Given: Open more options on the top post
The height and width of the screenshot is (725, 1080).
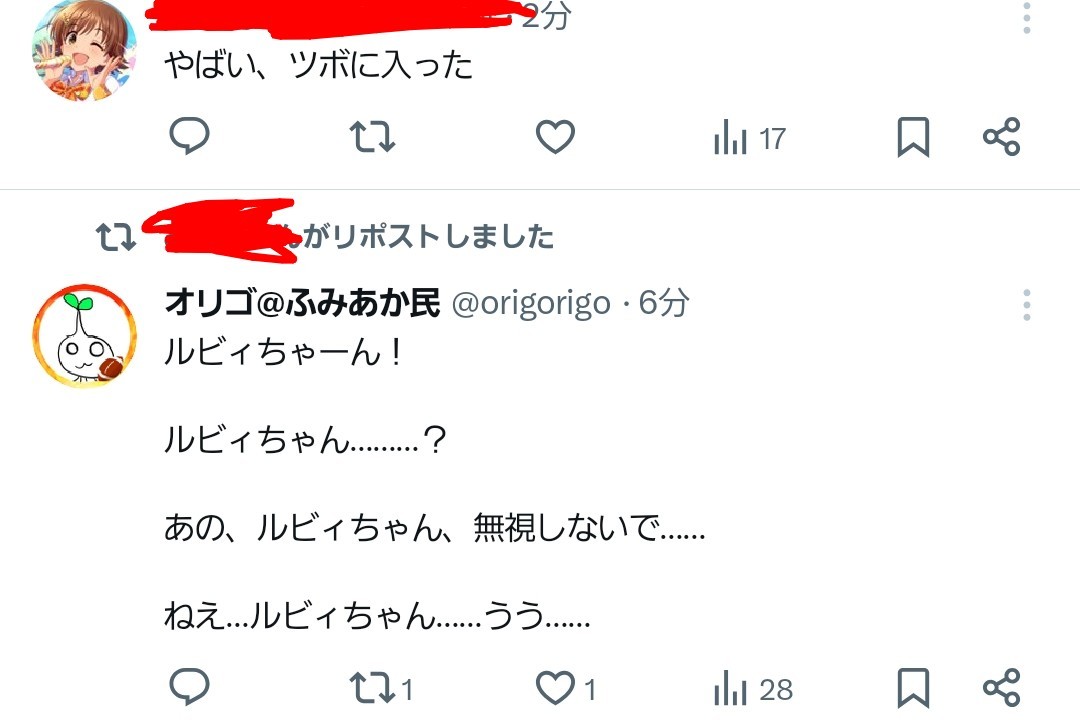Looking at the screenshot, I should 1026,17.
